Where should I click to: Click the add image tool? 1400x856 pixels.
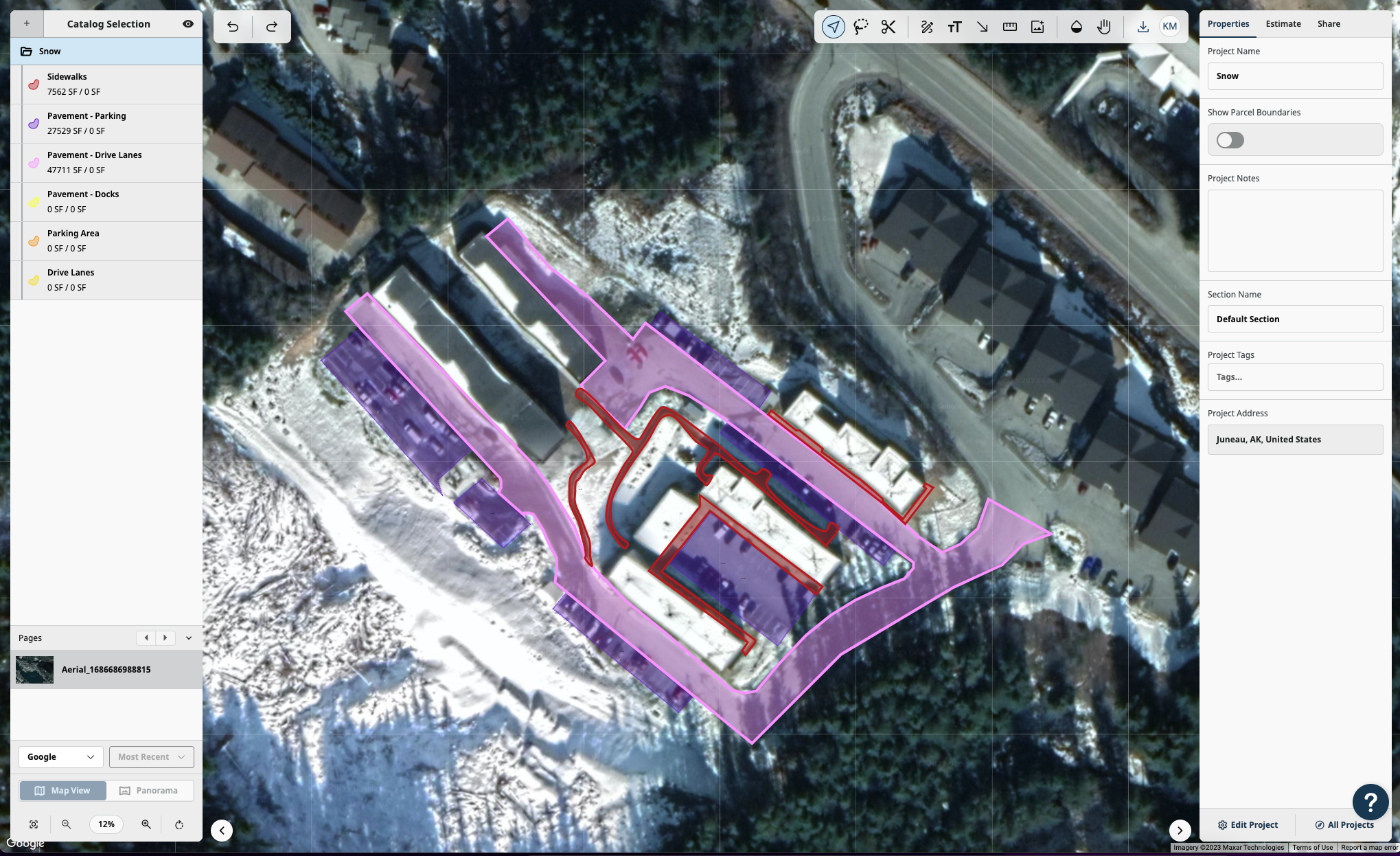click(1037, 27)
